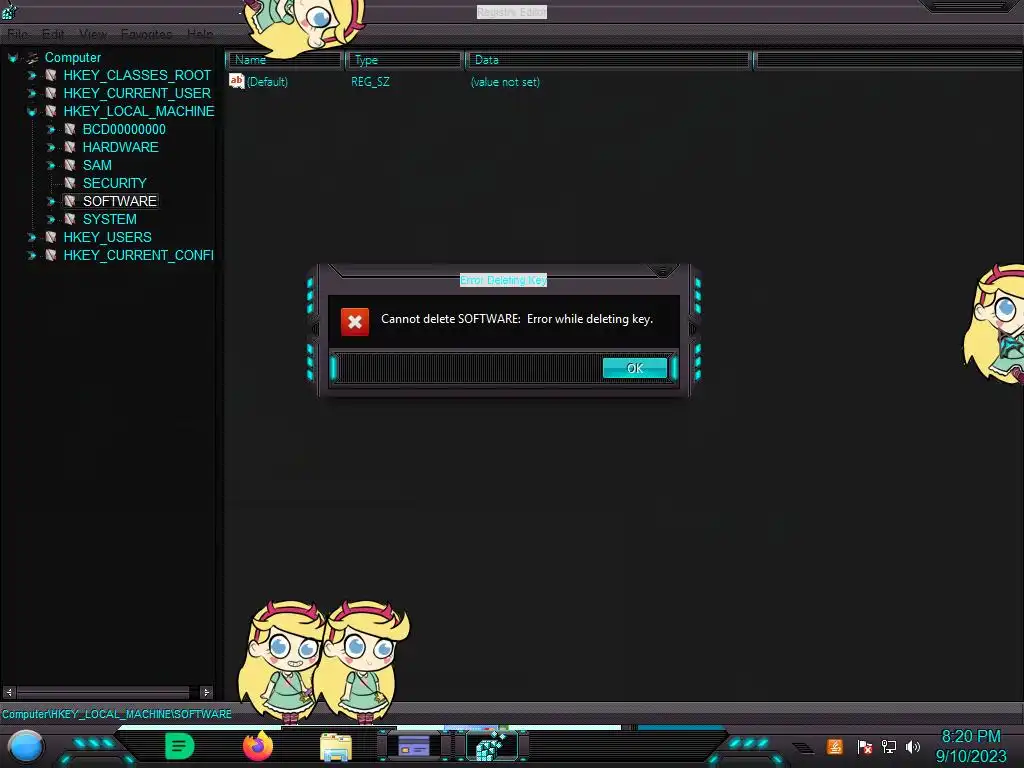Viewport: 1024px width, 768px height.
Task: Select the Computer tree item
Action: (72, 57)
